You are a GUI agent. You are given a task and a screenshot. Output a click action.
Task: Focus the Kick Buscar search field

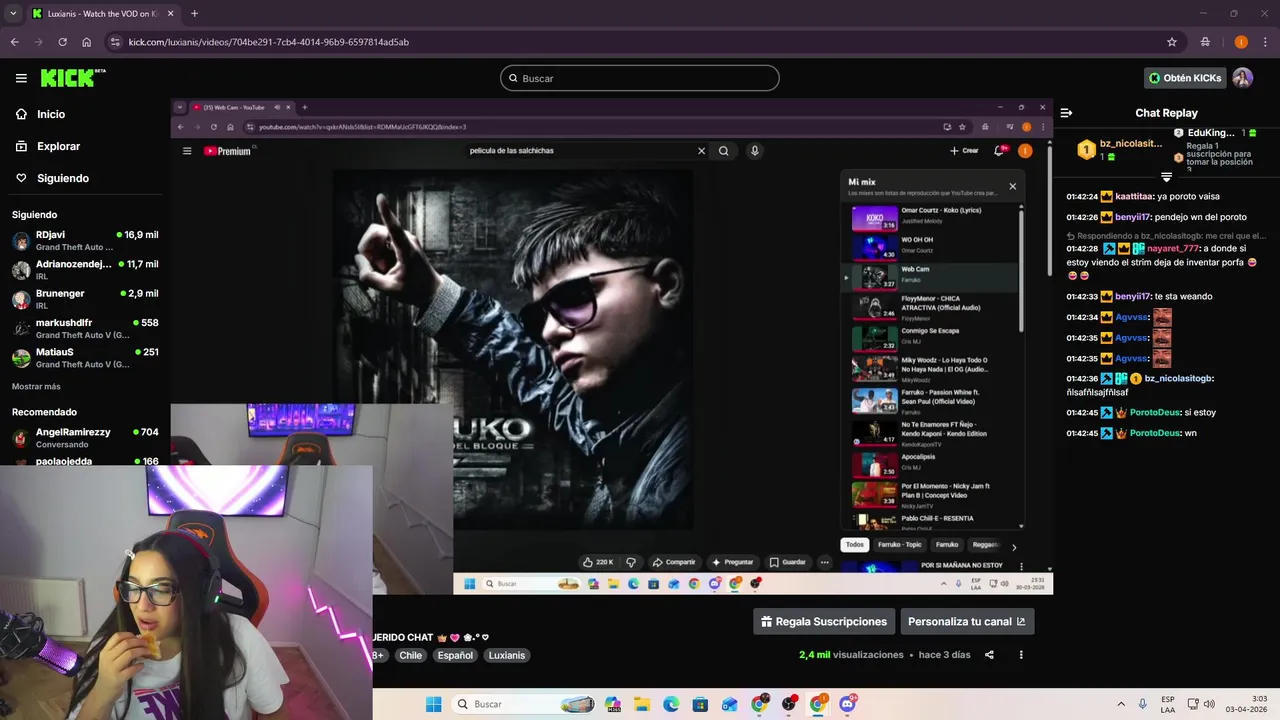[640, 78]
